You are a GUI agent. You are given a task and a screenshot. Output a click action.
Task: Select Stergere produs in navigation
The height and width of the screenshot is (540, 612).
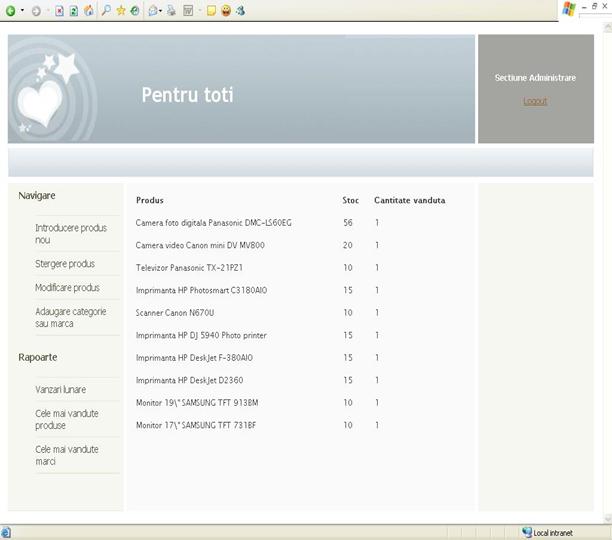65,264
